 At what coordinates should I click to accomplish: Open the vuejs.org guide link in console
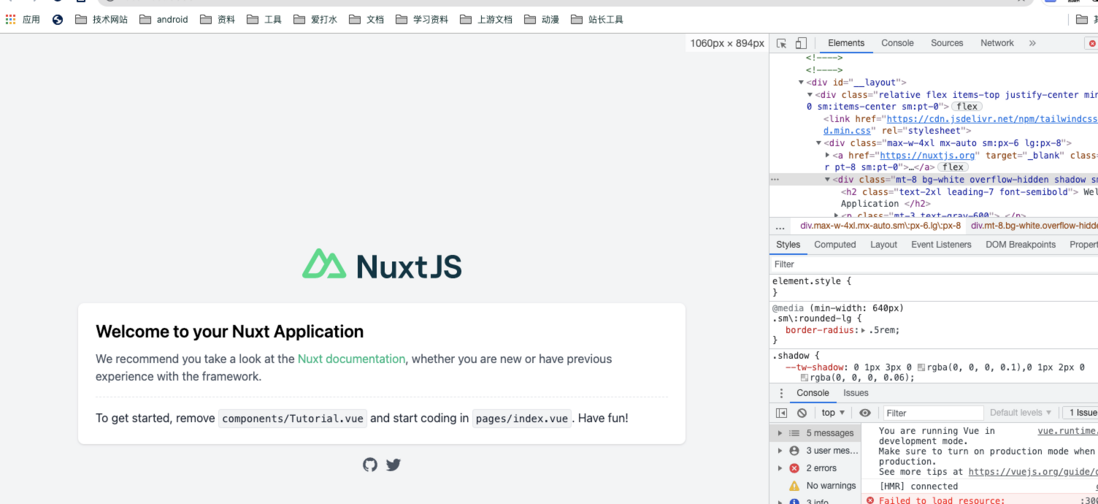click(1033, 472)
